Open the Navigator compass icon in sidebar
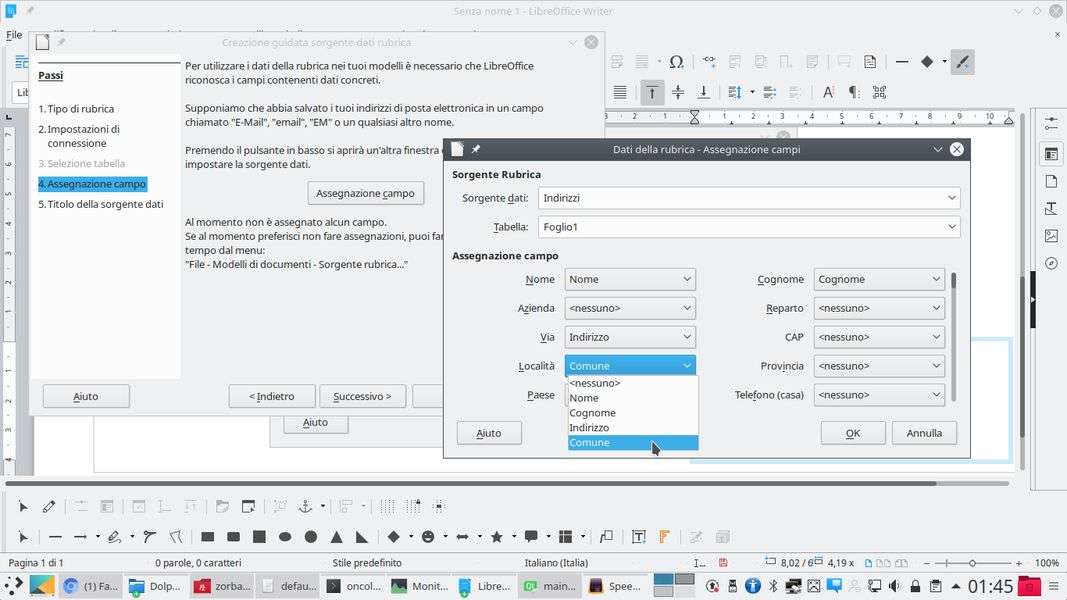The image size is (1067, 600). coord(1051,264)
